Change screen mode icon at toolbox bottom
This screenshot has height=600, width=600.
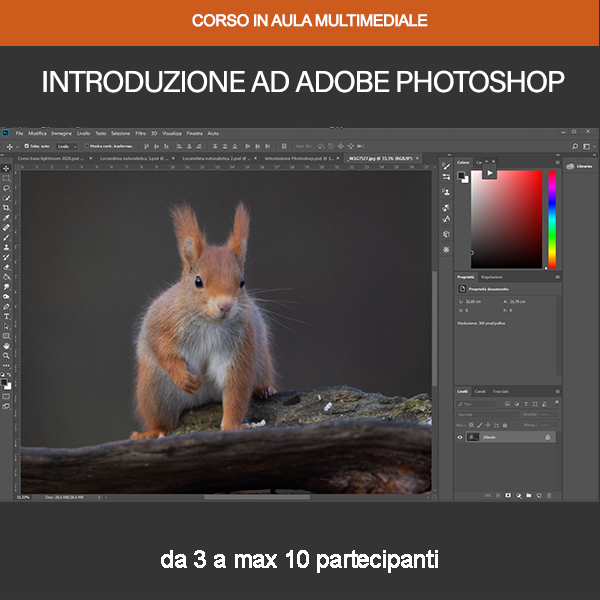pos(6,406)
